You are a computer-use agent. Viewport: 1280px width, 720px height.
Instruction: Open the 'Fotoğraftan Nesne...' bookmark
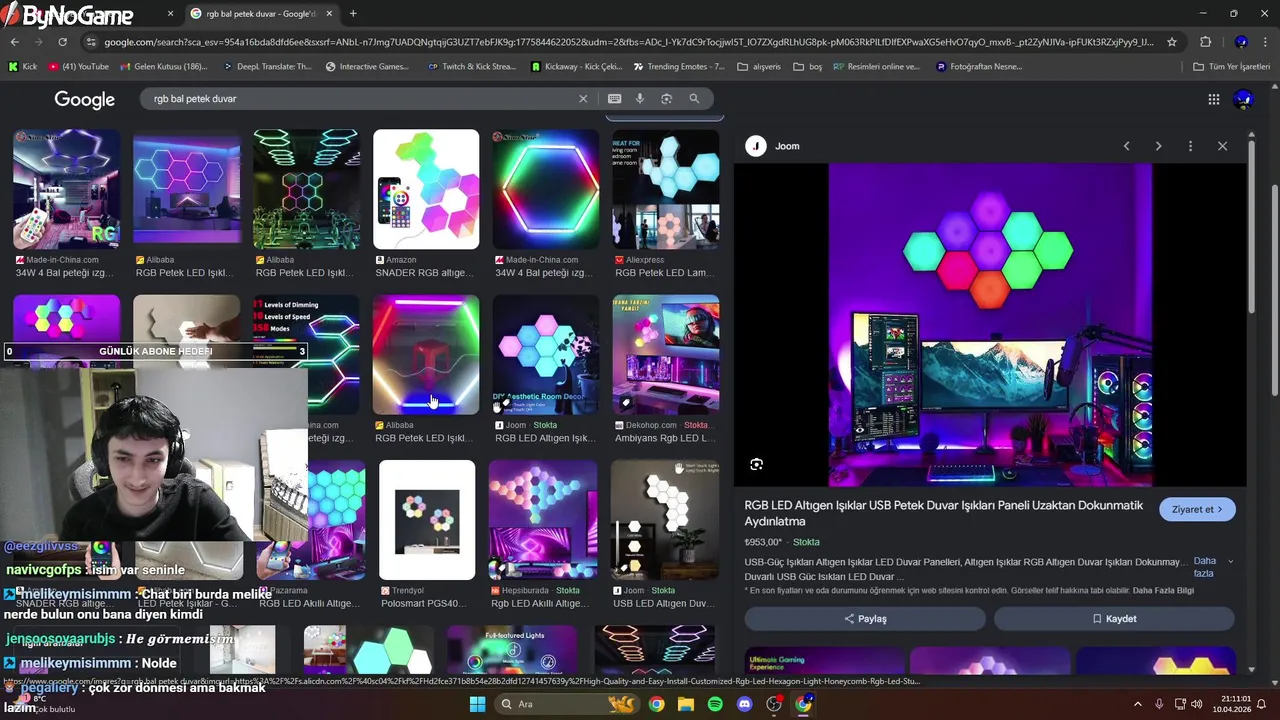[x=979, y=66]
